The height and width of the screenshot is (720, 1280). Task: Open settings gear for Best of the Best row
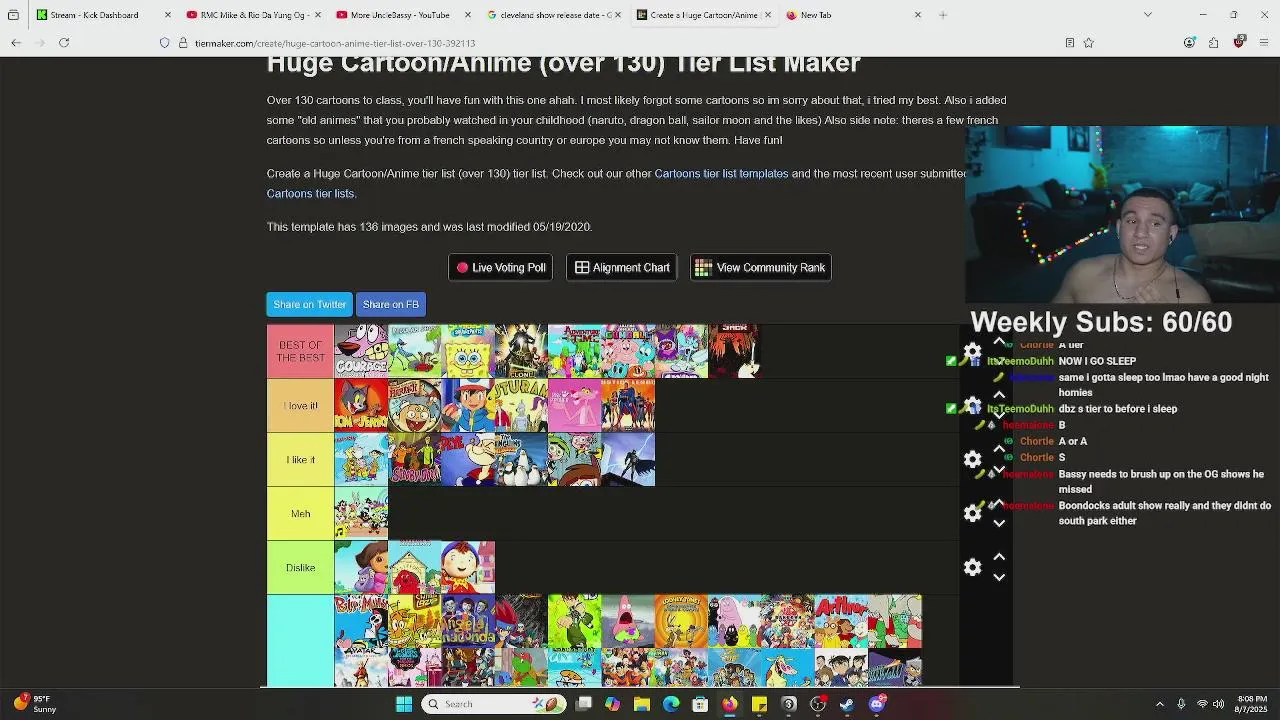(972, 351)
